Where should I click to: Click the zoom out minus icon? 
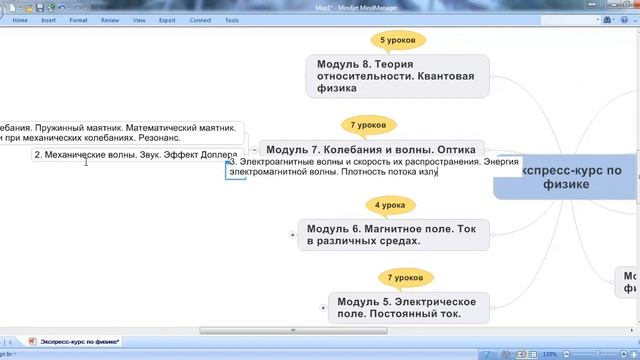[567, 354]
